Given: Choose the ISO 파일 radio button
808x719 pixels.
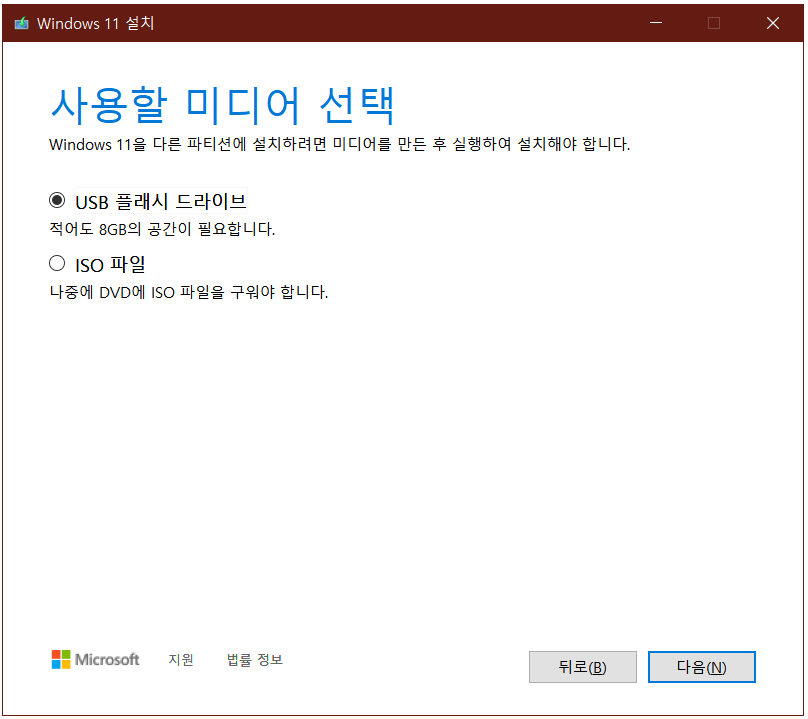Looking at the screenshot, I should click(x=57, y=264).
